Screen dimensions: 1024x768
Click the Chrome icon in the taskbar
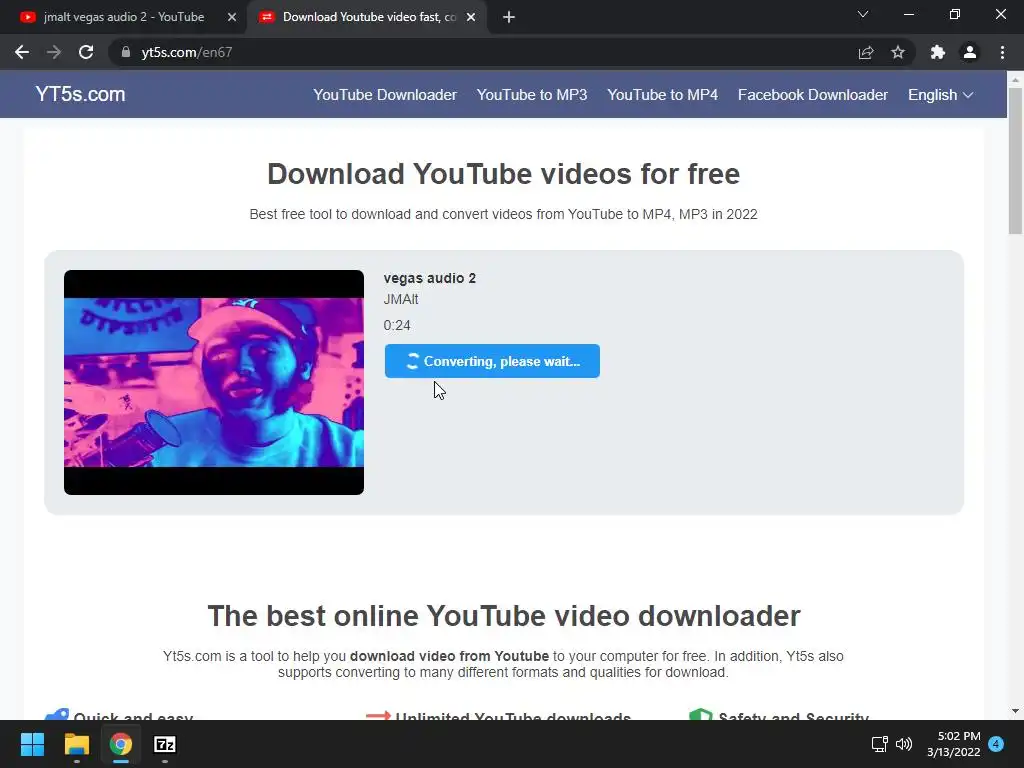121,744
